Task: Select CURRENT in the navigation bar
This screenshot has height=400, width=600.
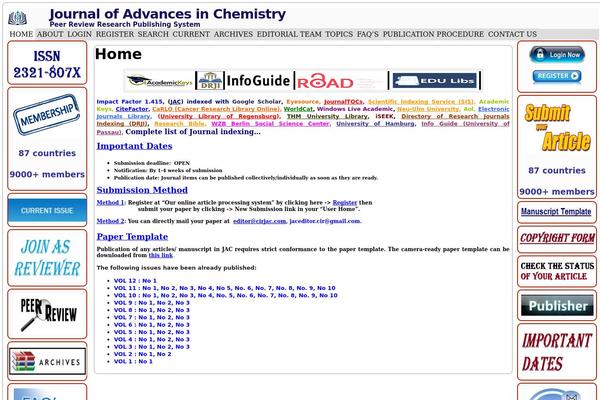Action: pos(191,34)
